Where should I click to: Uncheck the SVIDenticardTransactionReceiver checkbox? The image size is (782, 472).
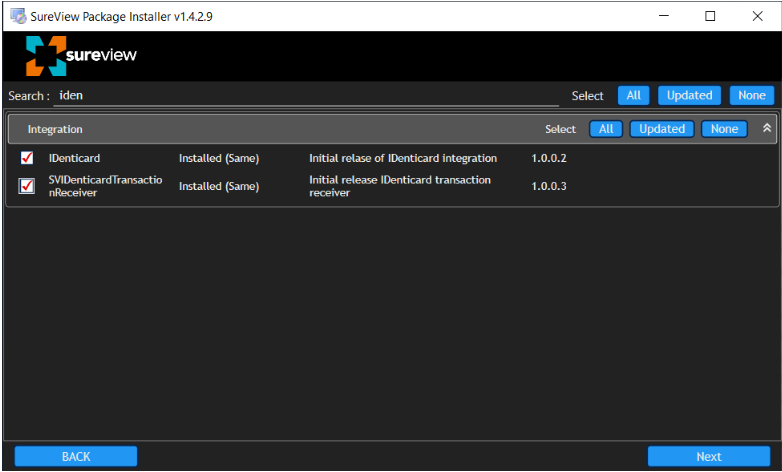coord(27,186)
